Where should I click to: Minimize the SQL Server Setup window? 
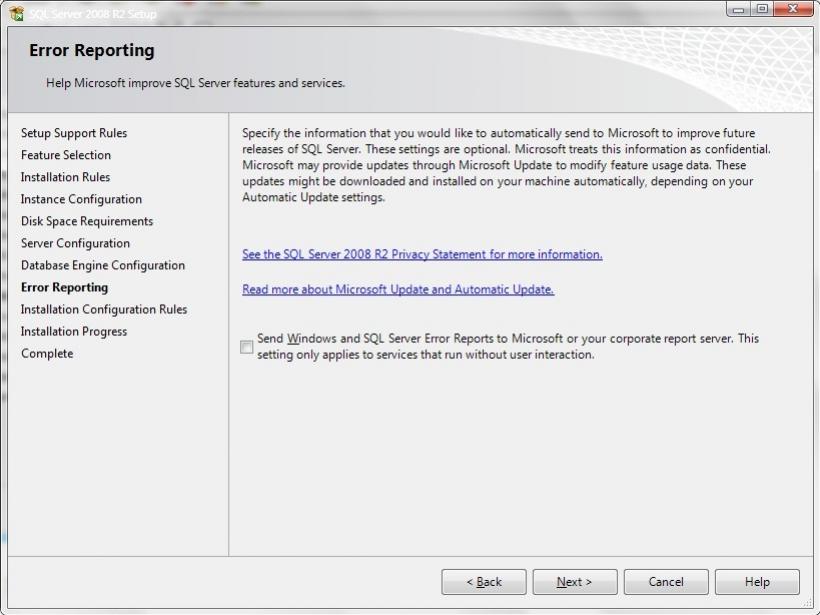pos(738,9)
